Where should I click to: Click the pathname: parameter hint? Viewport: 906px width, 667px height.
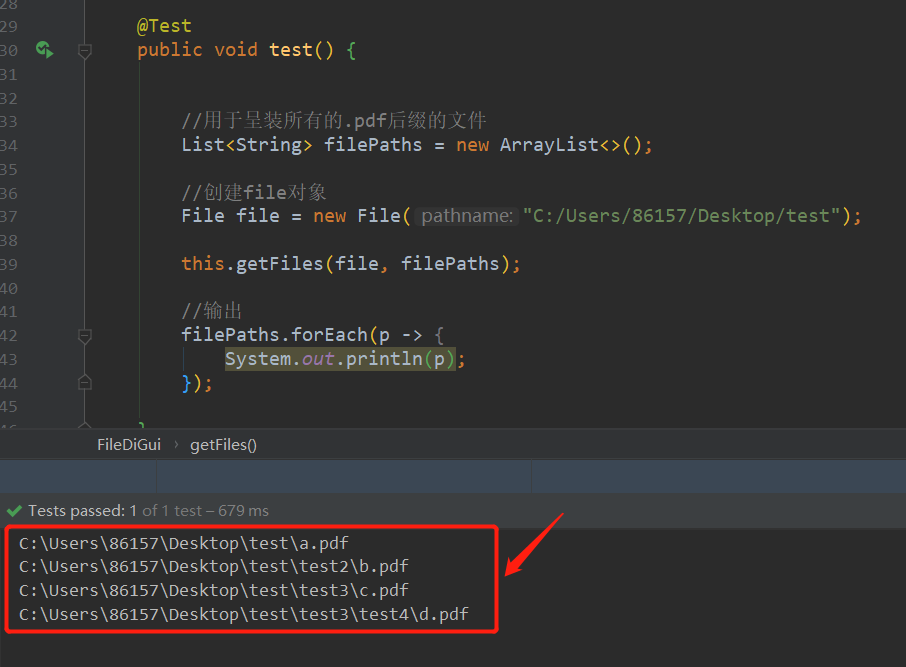coord(467,216)
